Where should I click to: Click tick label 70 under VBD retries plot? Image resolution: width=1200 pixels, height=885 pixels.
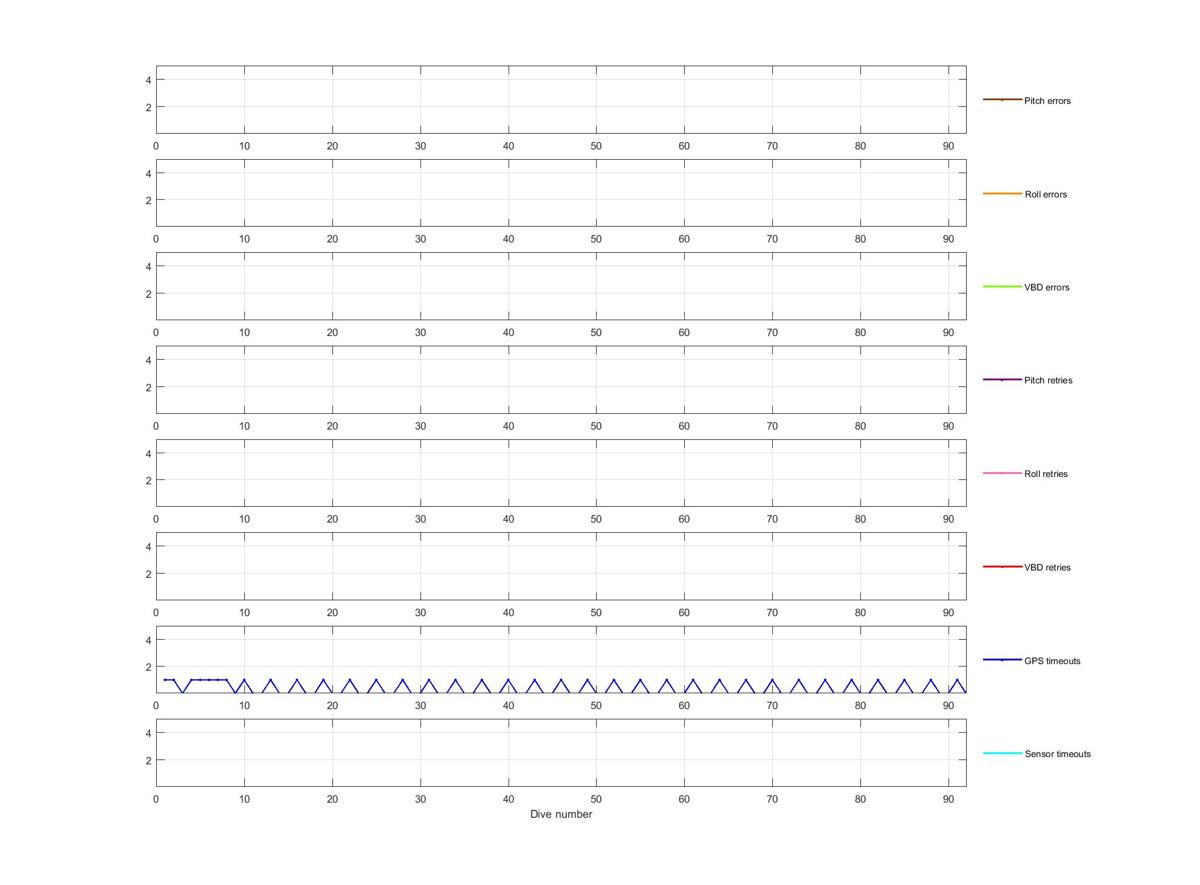(x=772, y=613)
